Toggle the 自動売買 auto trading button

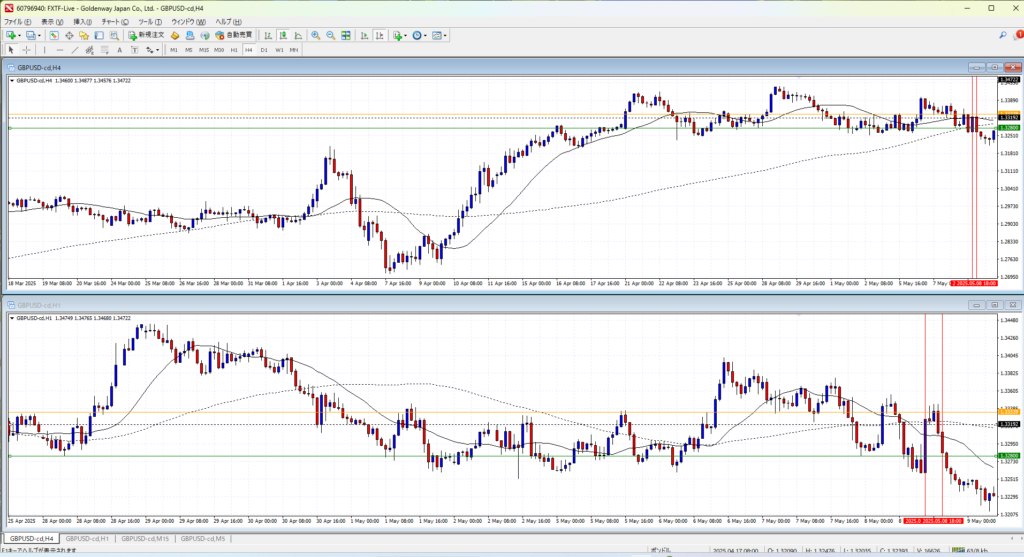tap(234, 35)
